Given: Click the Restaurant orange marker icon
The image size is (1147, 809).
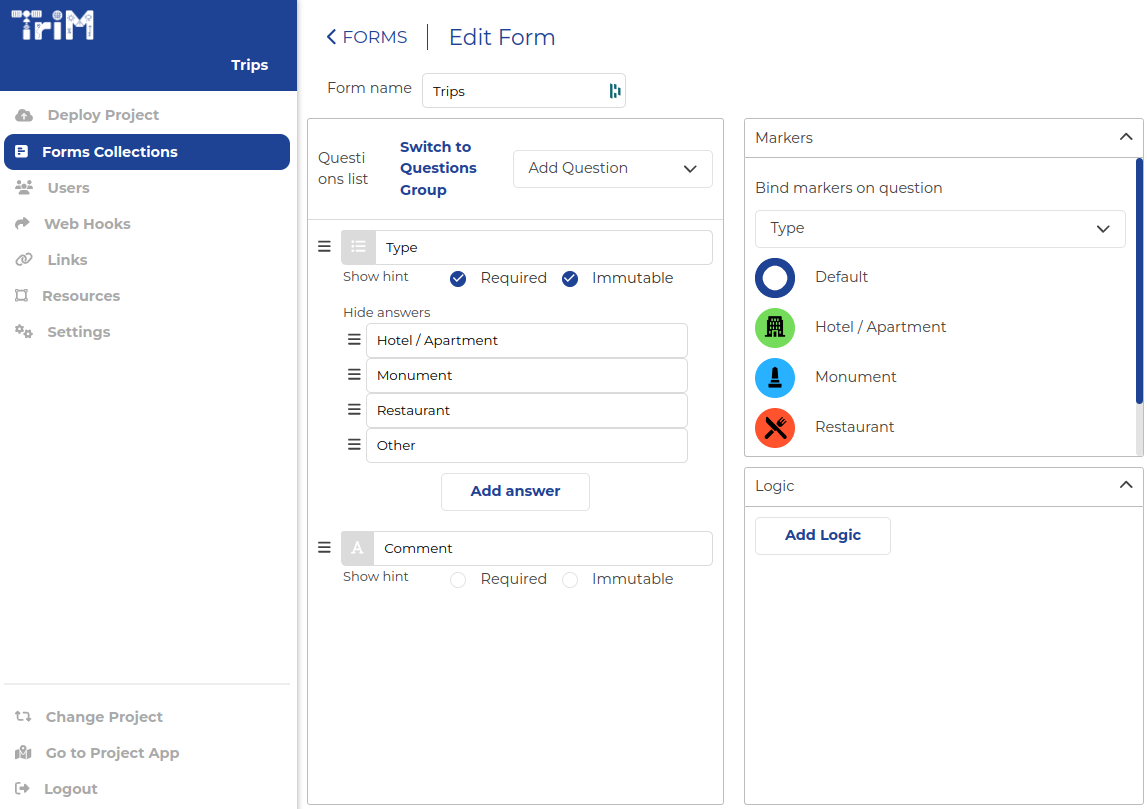Looking at the screenshot, I should coord(775,428).
